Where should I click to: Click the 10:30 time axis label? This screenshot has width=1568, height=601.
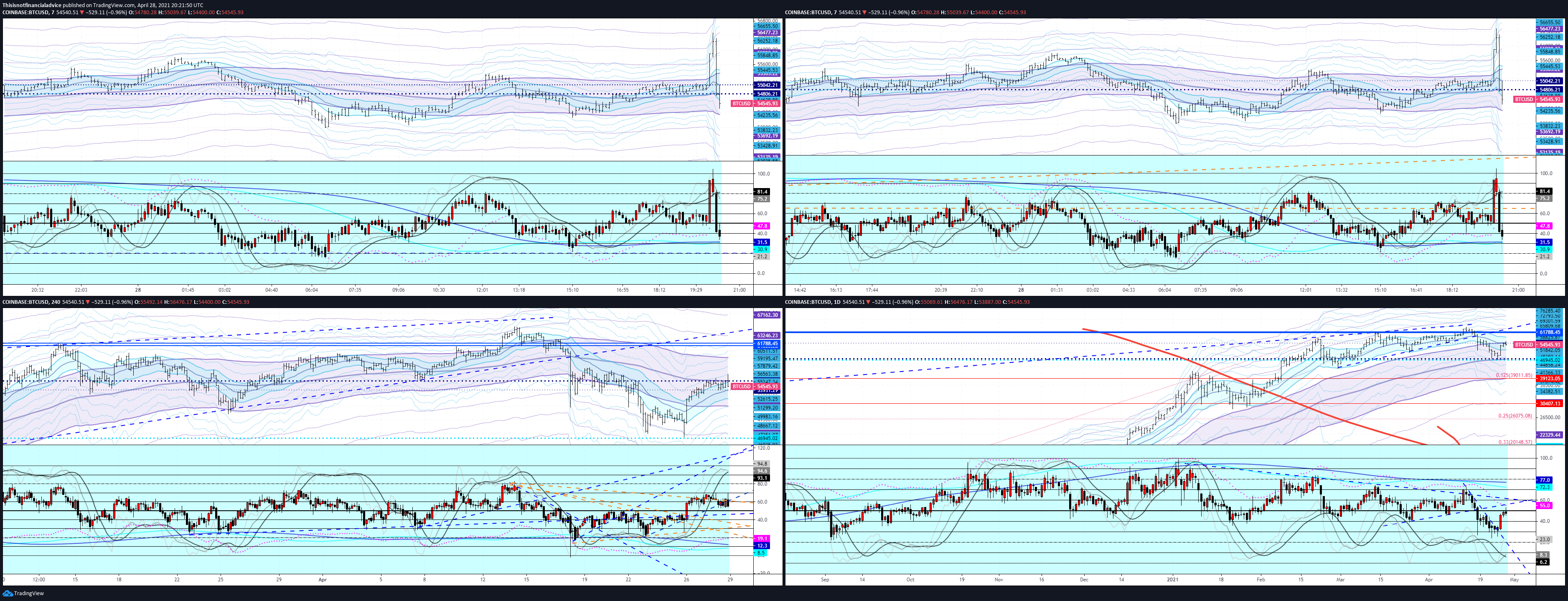pos(438,290)
